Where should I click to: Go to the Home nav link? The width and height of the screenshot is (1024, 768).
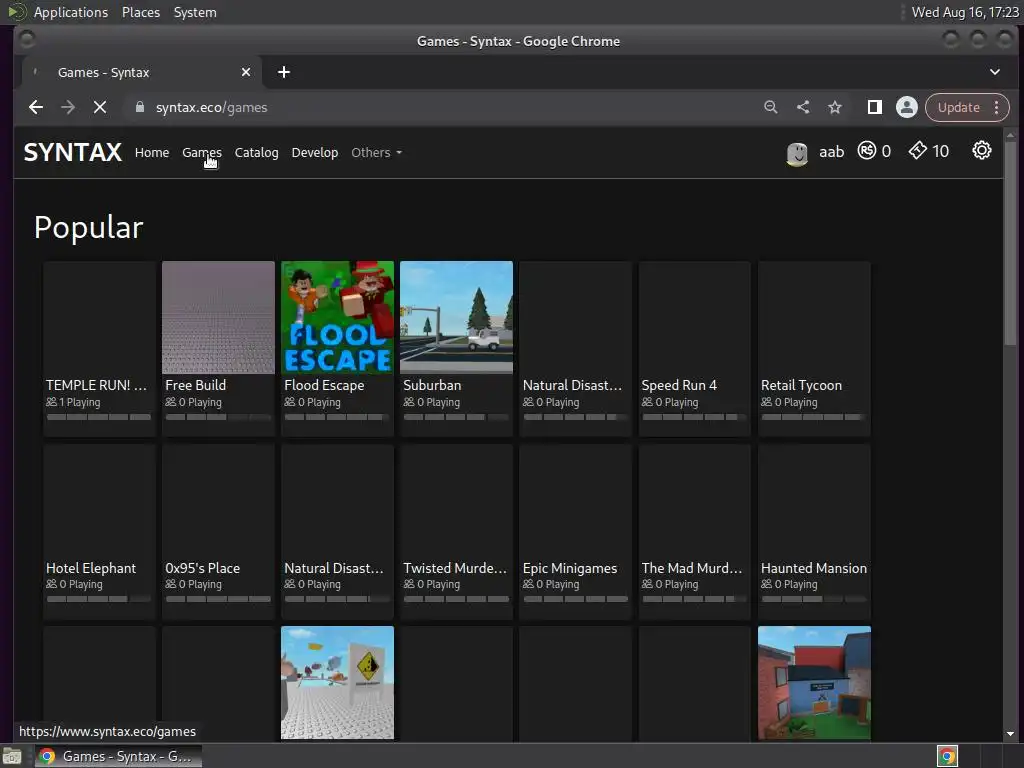pyautogui.click(x=152, y=152)
